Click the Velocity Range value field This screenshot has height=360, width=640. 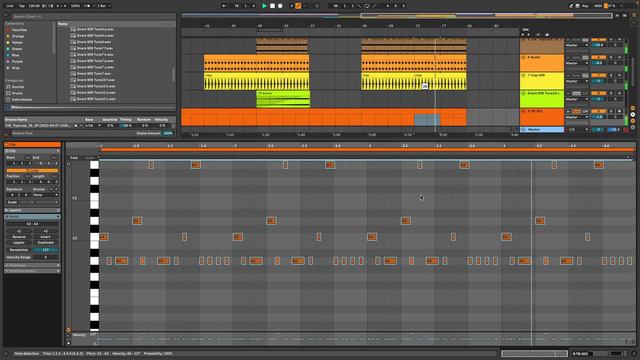tap(45, 257)
